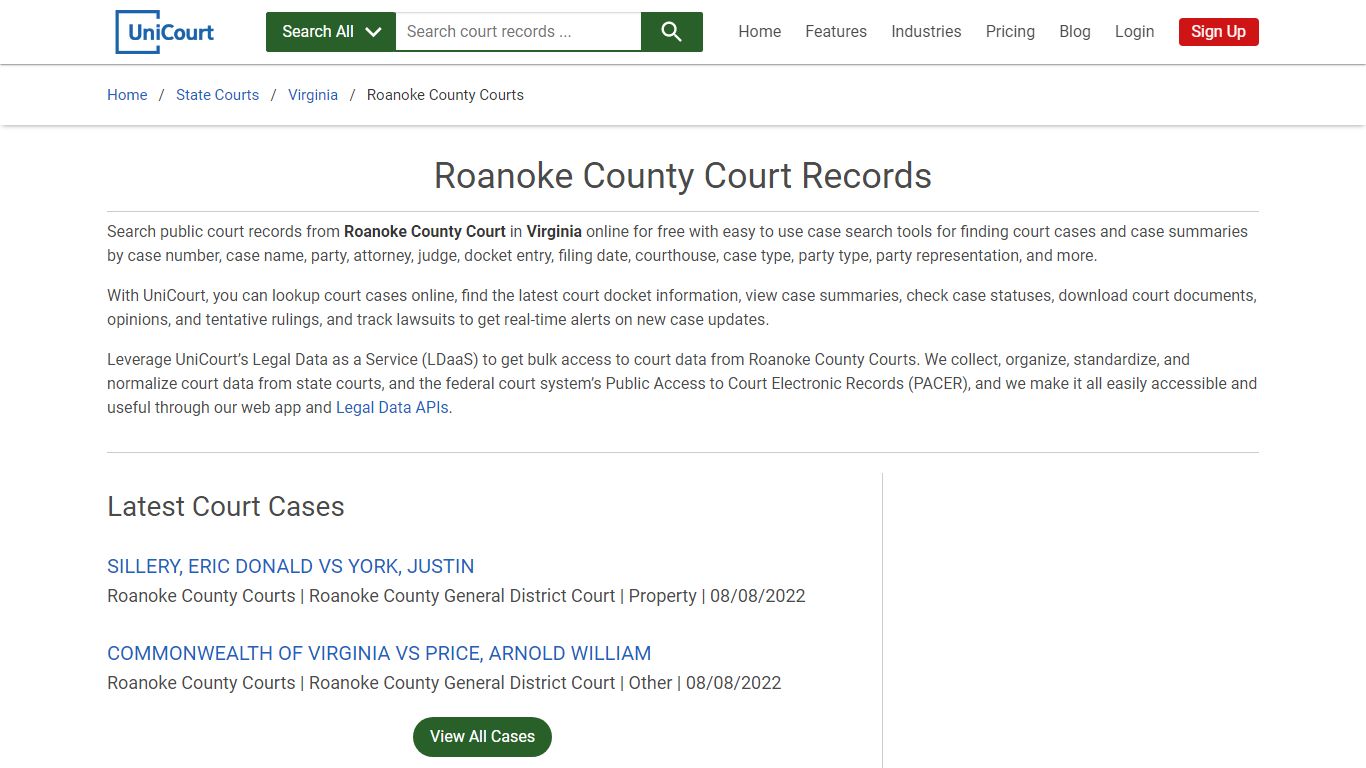Go to Home in the breadcrumb
Viewport: 1366px width, 768px height.
coord(127,95)
